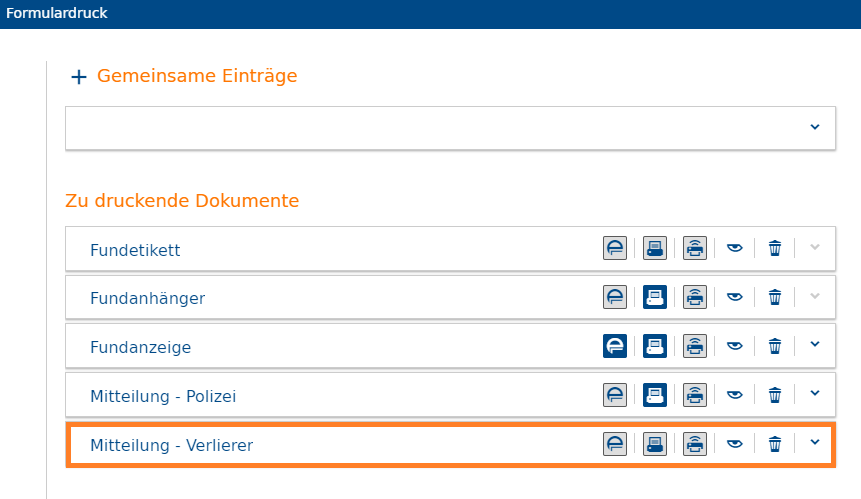This screenshot has height=499, width=861.
Task: Preview Mitteilung - Polizei with the eye icon
Action: tap(735, 395)
